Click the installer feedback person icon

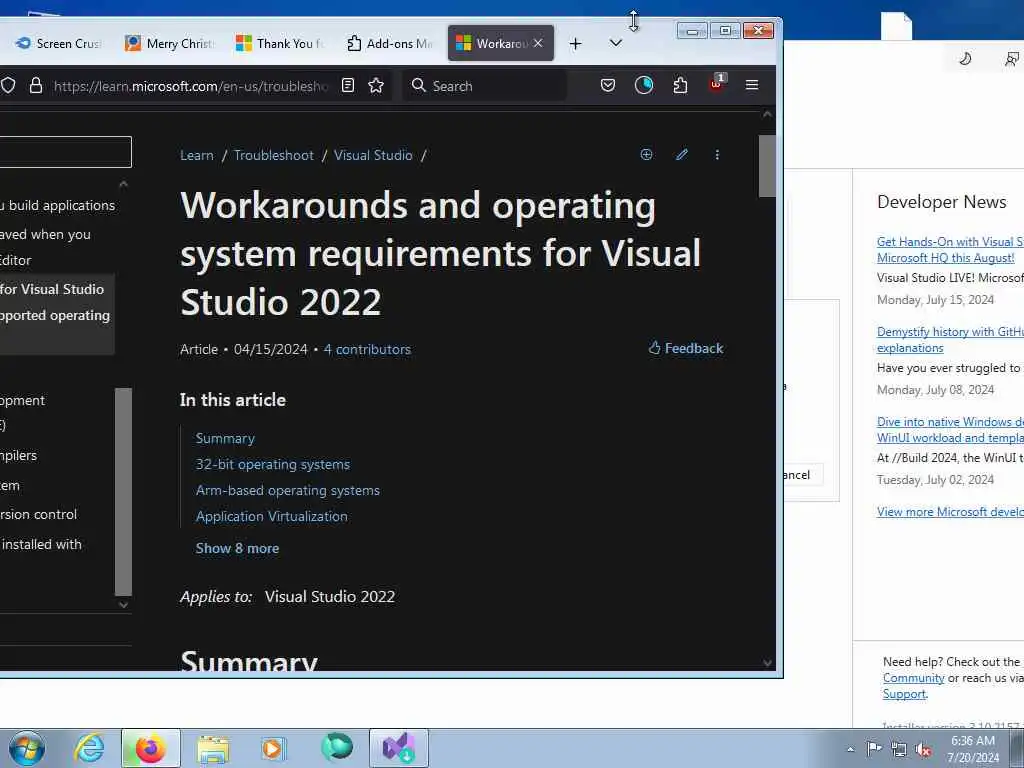coord(1012,59)
